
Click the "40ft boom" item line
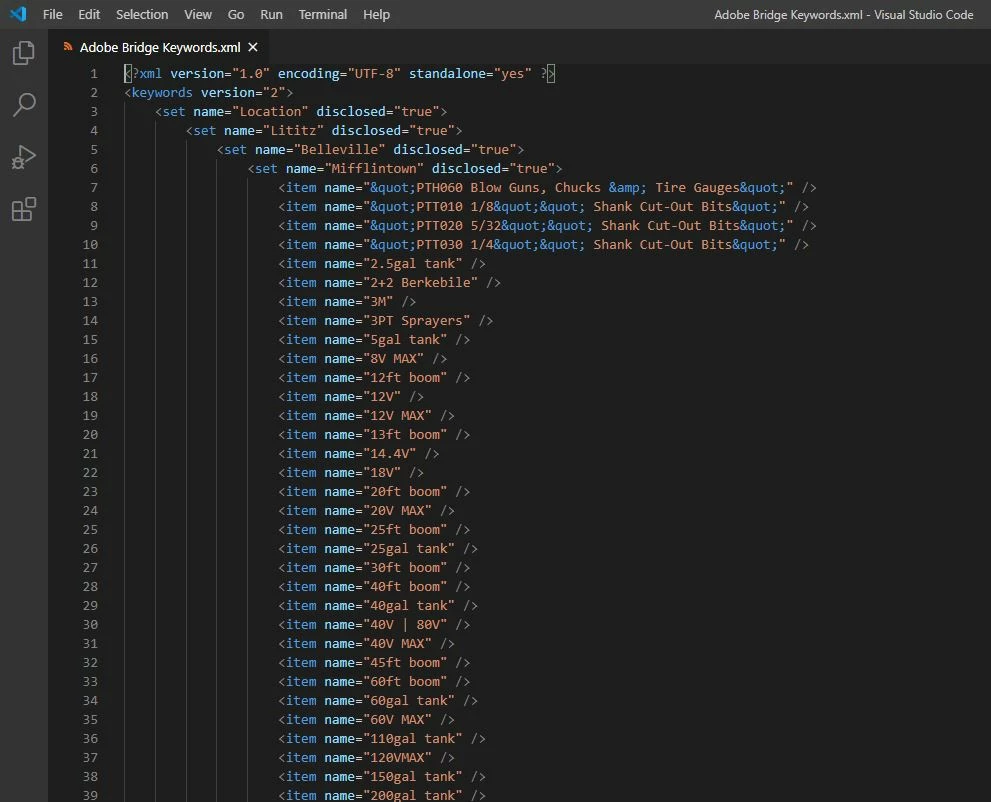click(374, 586)
